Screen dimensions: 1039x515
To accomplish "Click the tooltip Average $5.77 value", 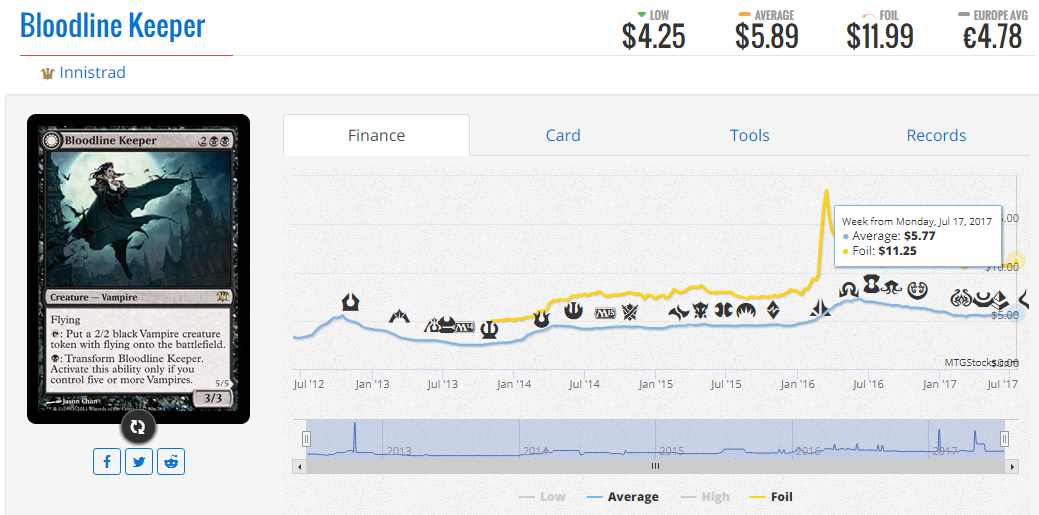I will tap(920, 236).
